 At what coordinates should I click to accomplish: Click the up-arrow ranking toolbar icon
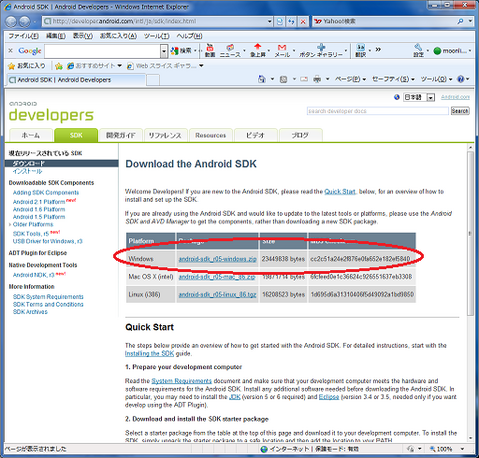pos(258,50)
